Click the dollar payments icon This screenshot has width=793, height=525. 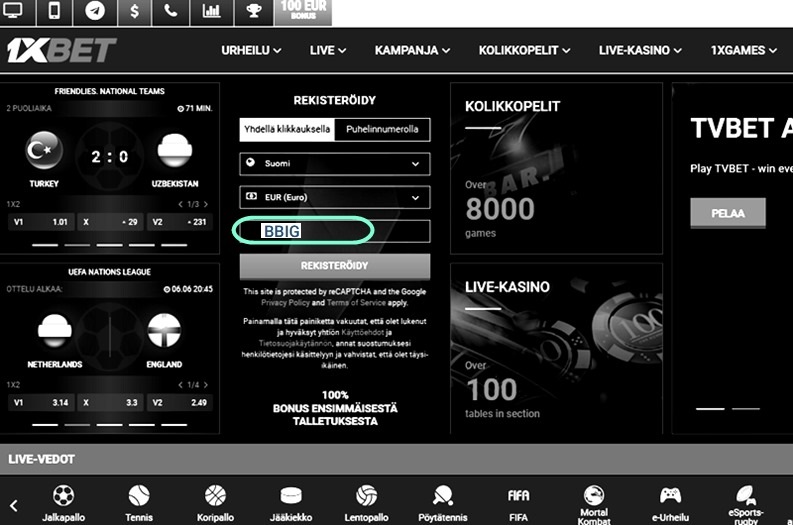click(134, 11)
